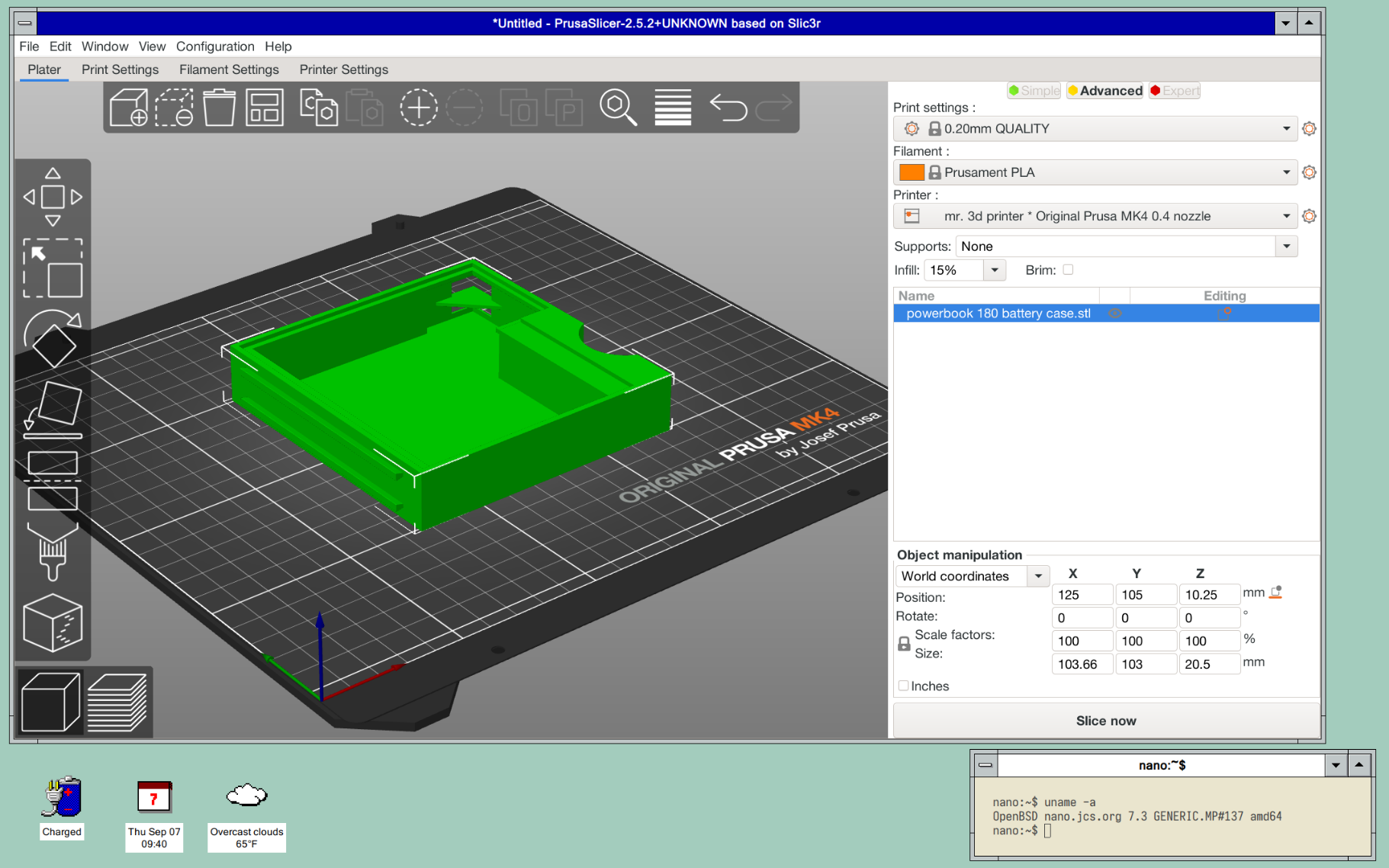Open the Window menu
This screenshot has height=868, width=1389.
point(105,47)
